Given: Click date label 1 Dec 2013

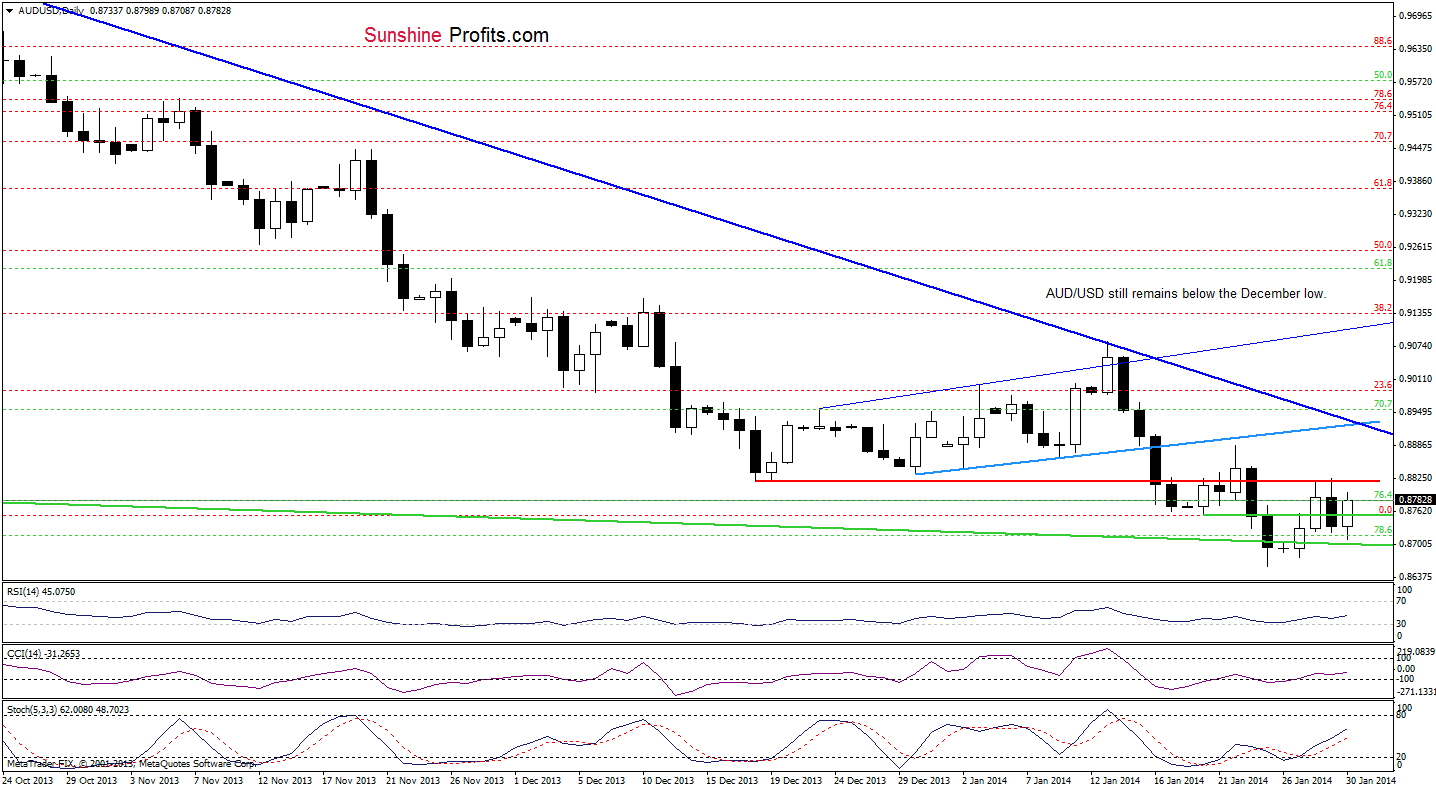Looking at the screenshot, I should (537, 778).
